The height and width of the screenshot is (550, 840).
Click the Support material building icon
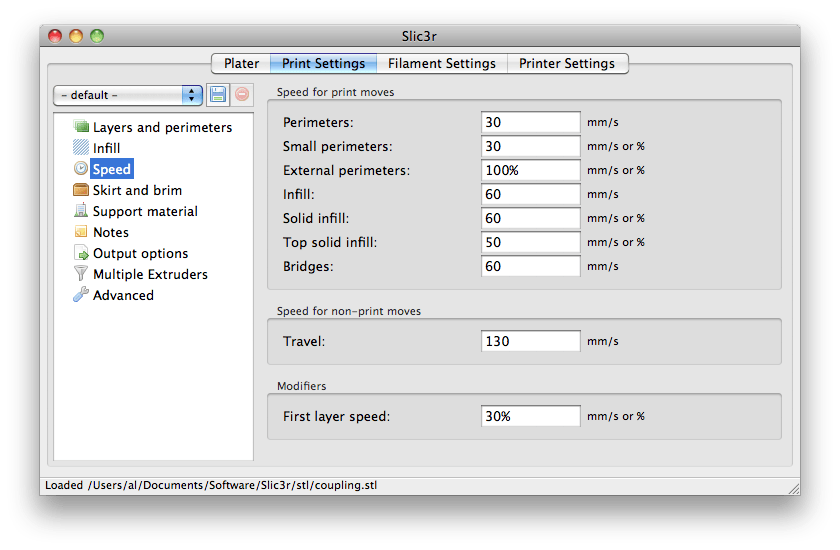[81, 210]
